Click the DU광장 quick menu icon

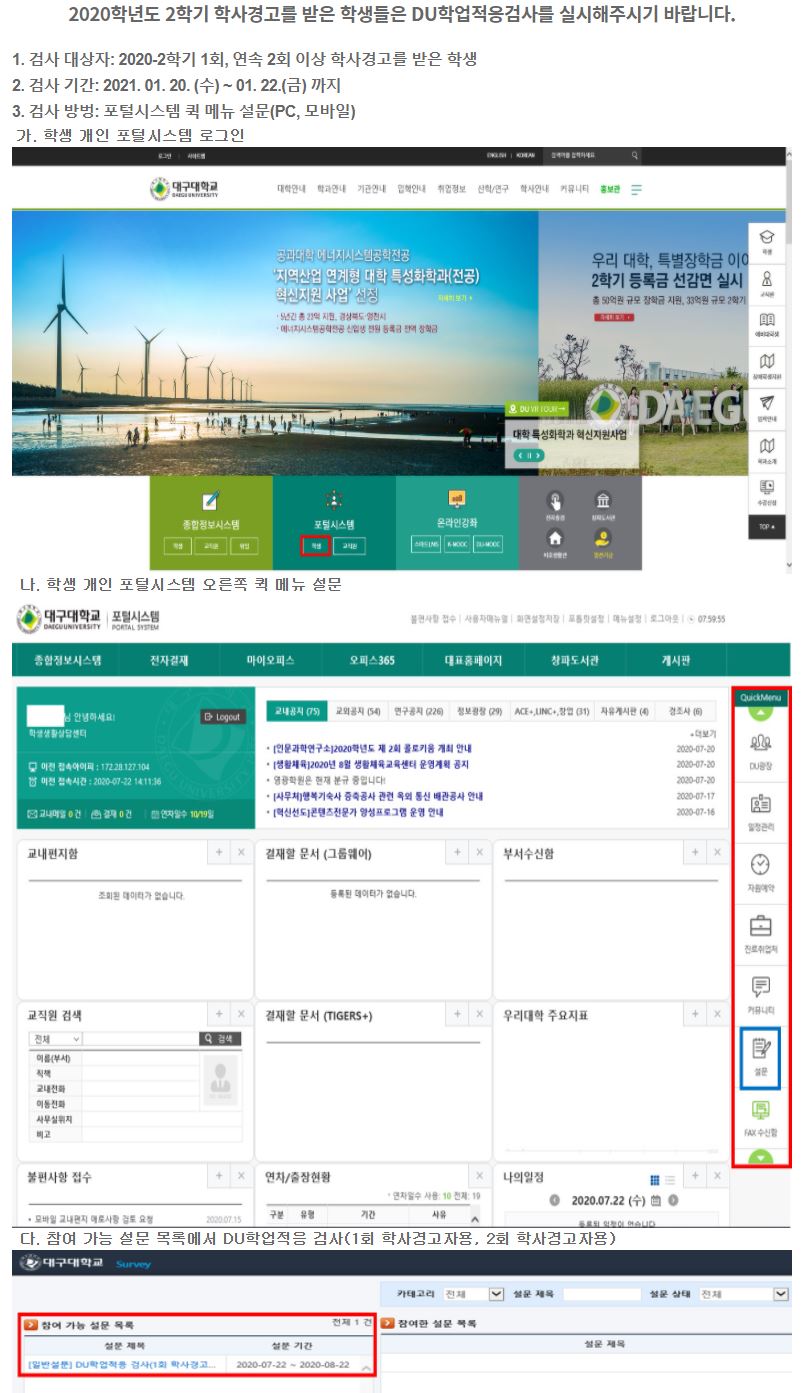pyautogui.click(x=761, y=749)
